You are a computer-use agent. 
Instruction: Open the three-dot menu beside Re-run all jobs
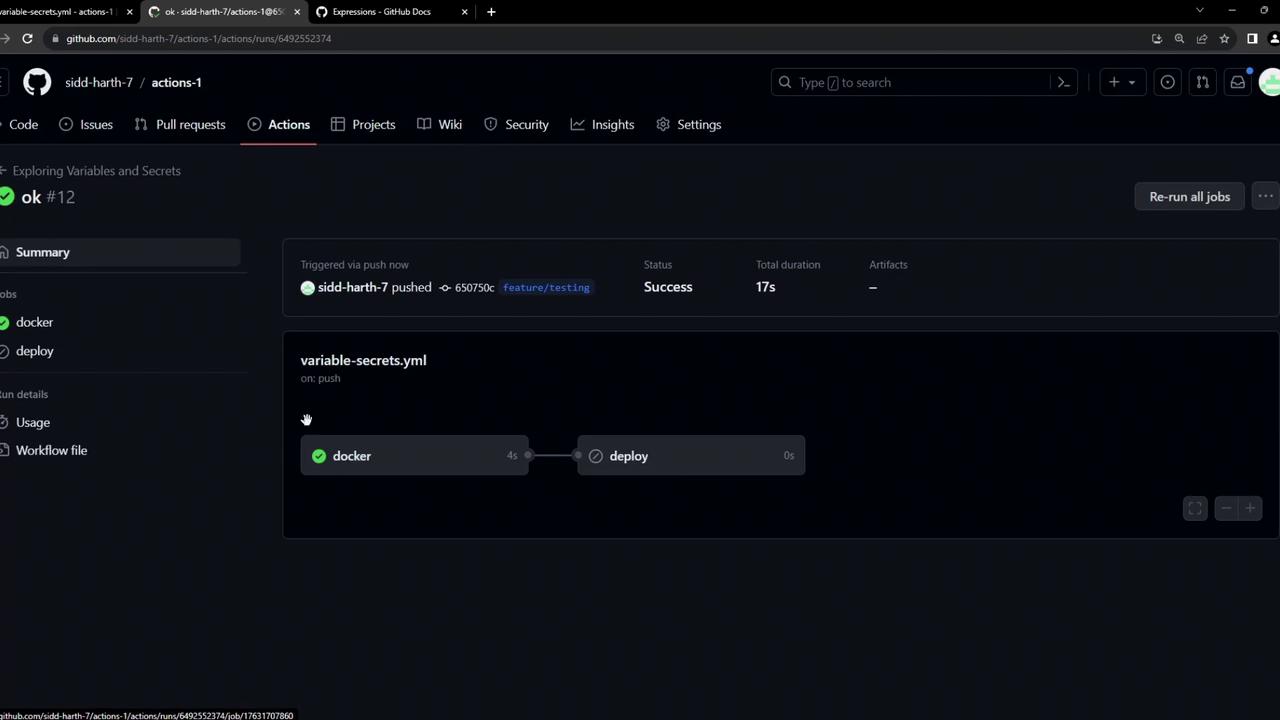1265,197
